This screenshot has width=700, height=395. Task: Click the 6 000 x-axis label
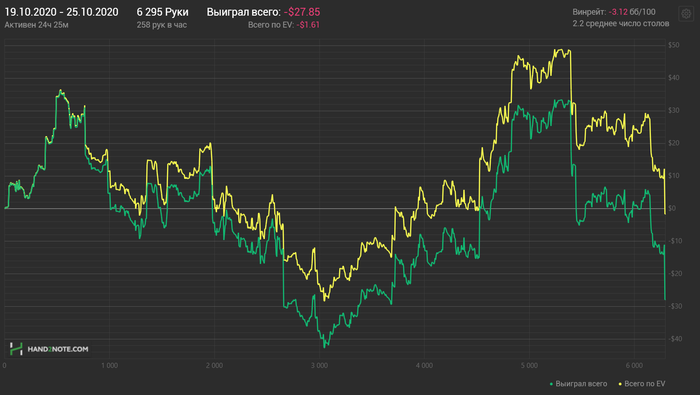[x=634, y=366]
